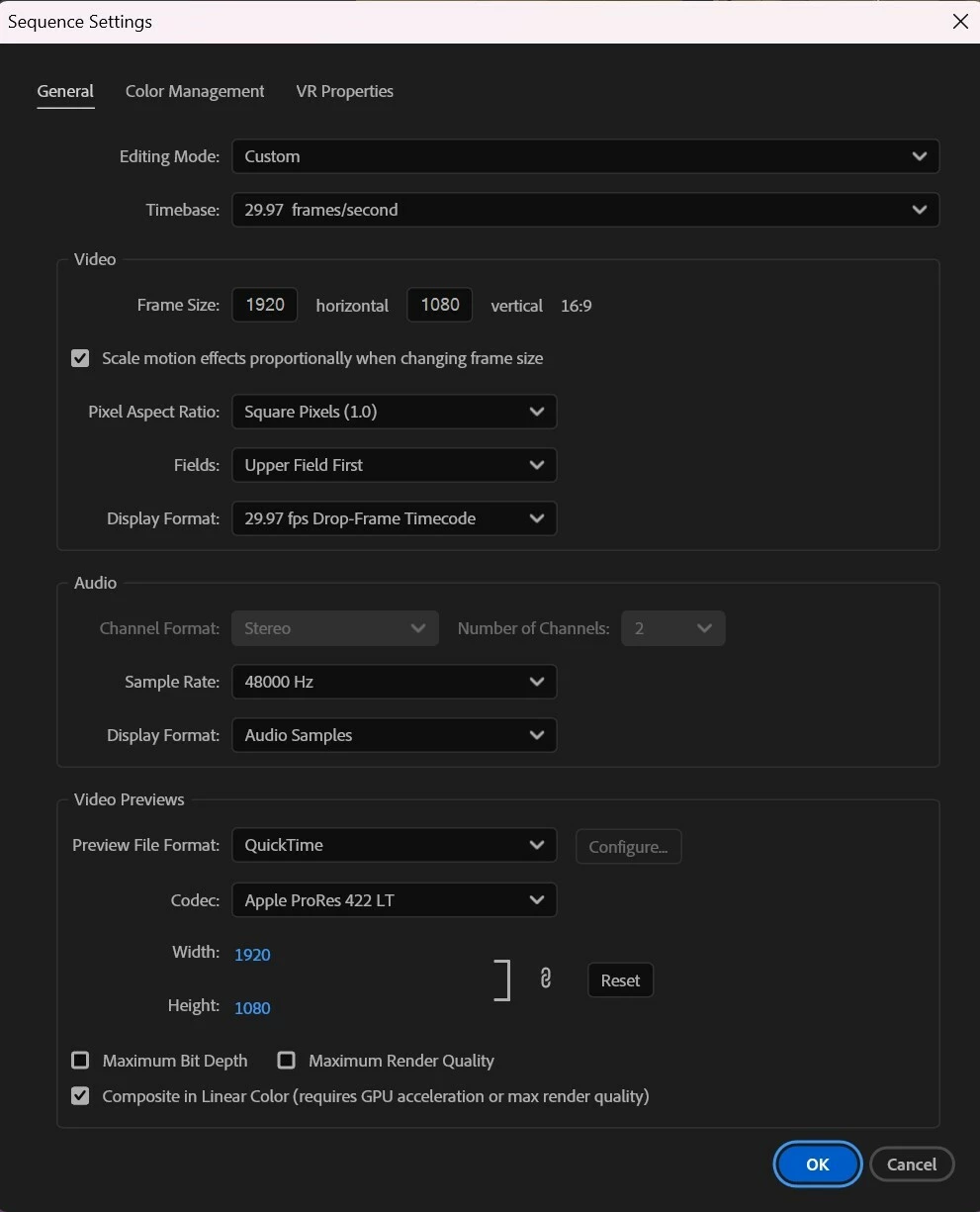980x1212 pixels.
Task: Click the link icon constraining preview width and height
Action: coord(545,979)
